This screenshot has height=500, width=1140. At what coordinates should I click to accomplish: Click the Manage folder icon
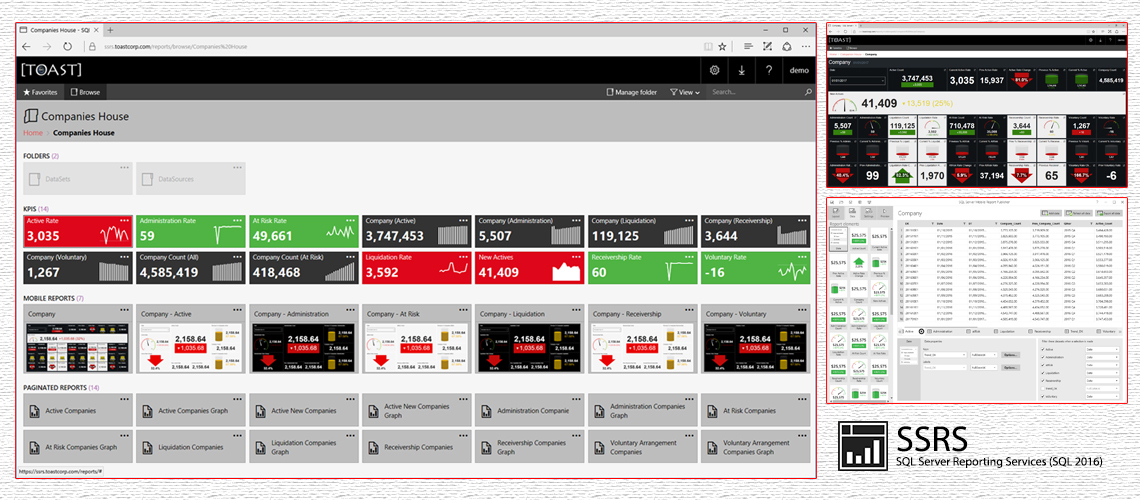click(609, 92)
